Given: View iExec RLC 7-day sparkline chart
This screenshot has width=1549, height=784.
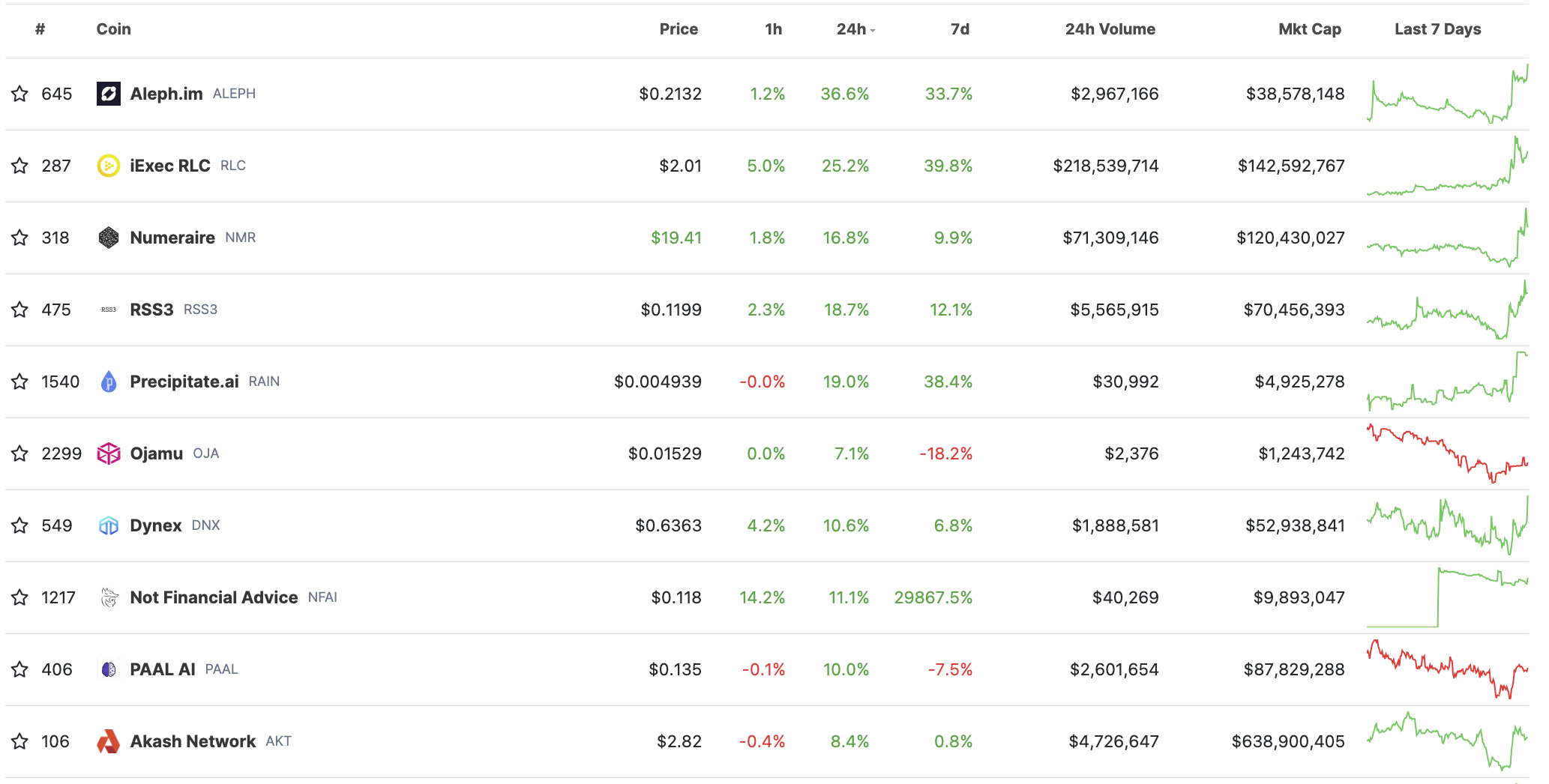Looking at the screenshot, I should (x=1448, y=166).
